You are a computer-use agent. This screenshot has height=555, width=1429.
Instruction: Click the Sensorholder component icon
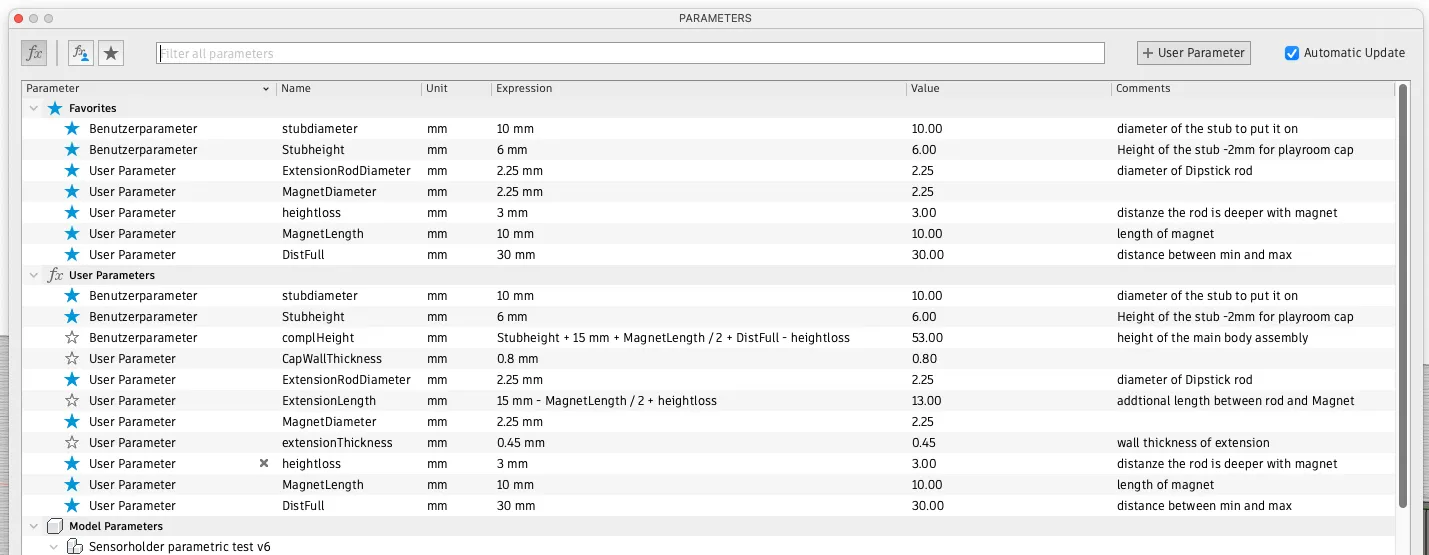click(x=74, y=547)
